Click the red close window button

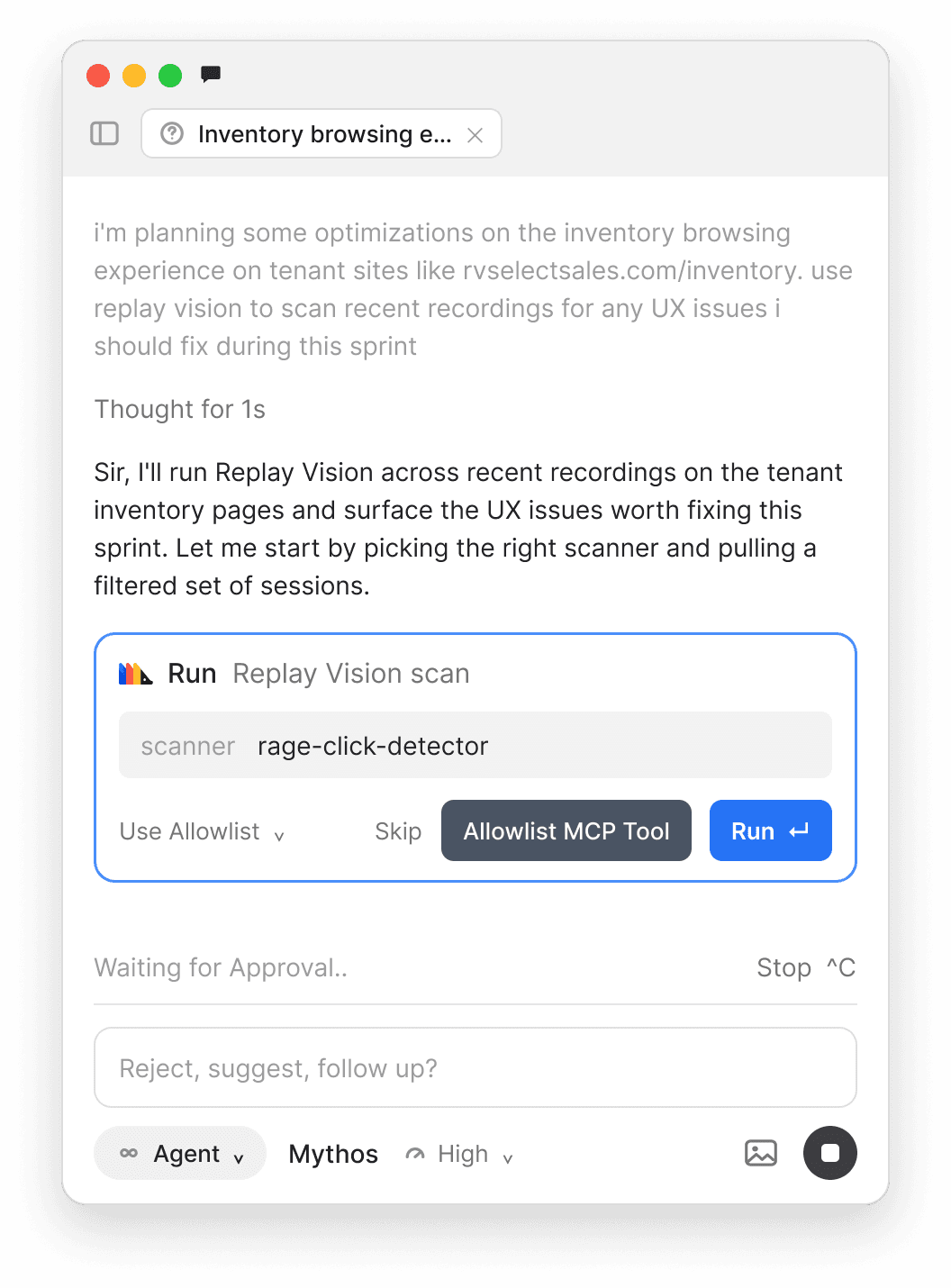click(x=98, y=76)
